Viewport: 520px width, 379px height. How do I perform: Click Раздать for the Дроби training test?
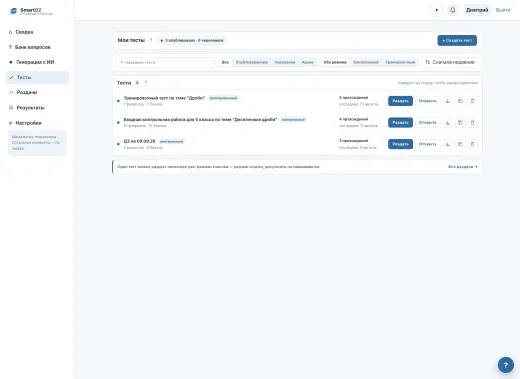(400, 101)
